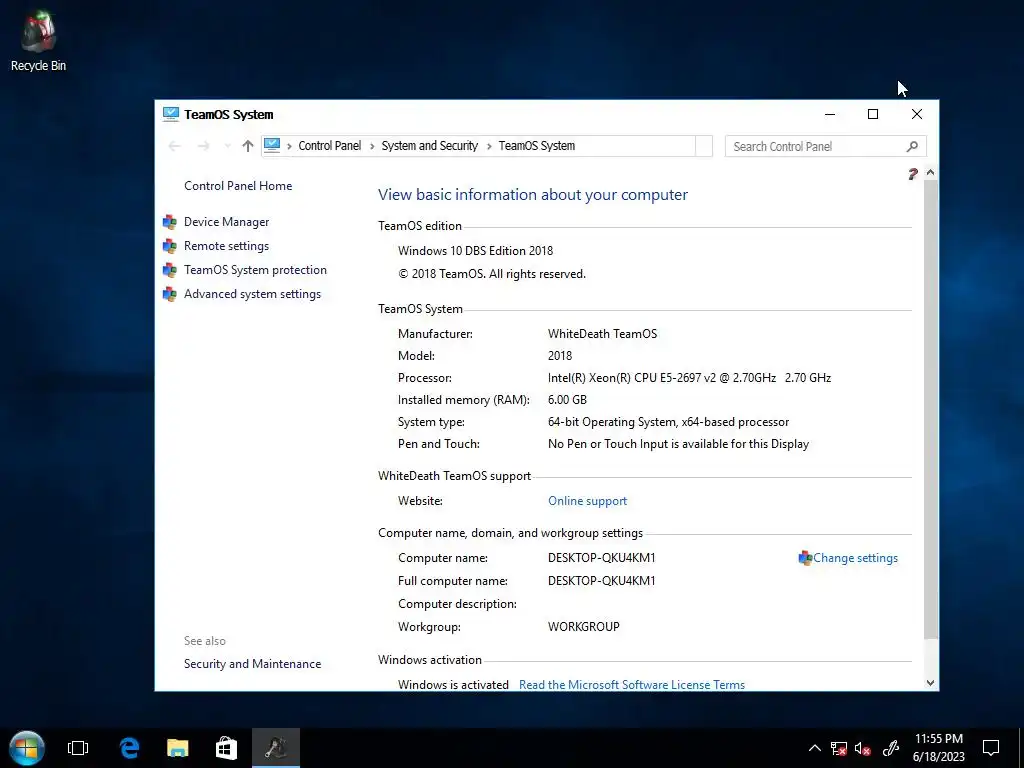
Task: Open File Explorer from the taskbar
Action: tap(177, 748)
